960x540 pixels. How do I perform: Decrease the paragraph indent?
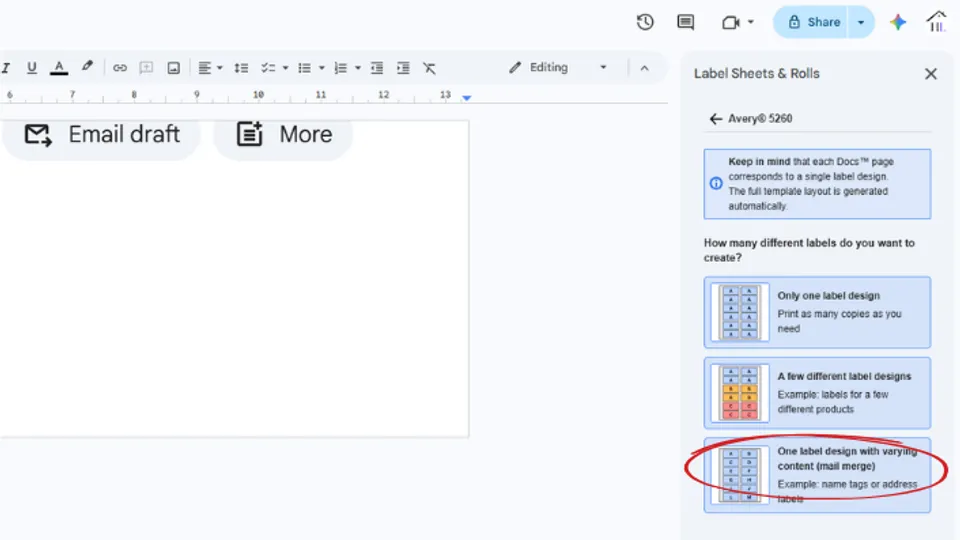[377, 67]
